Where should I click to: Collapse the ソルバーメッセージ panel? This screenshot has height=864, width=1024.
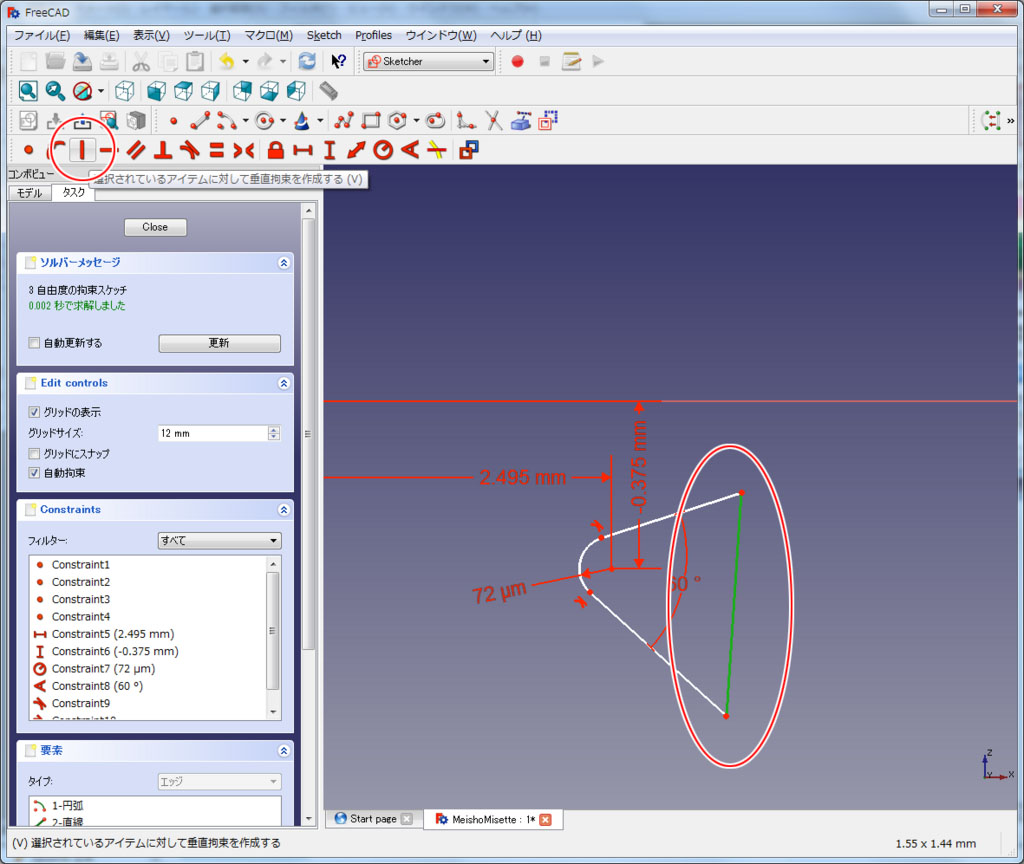283,263
